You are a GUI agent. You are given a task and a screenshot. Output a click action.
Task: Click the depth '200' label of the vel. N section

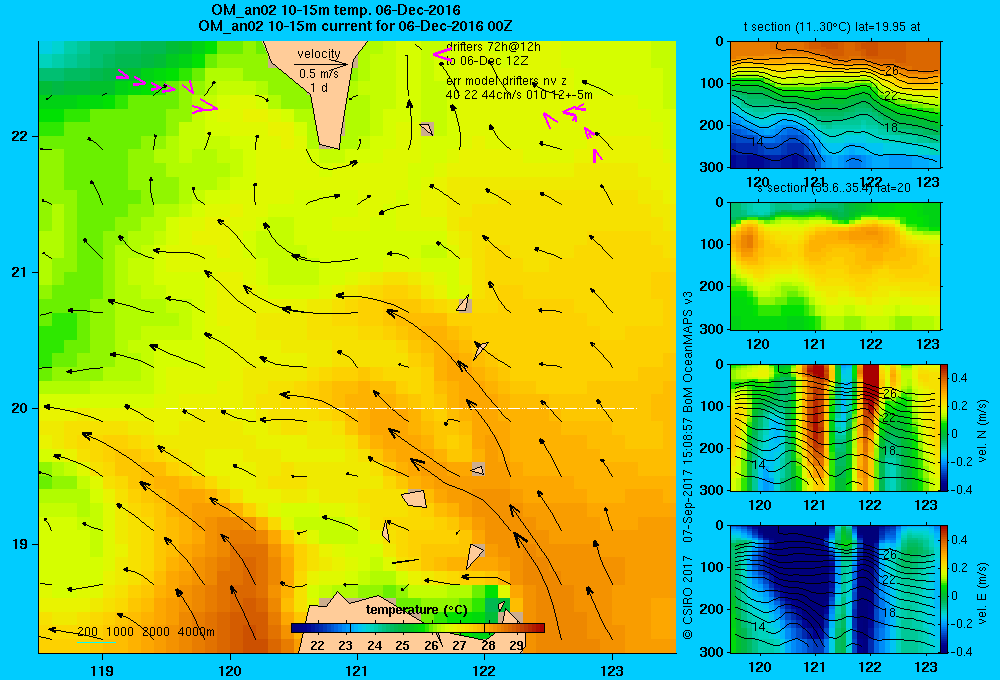pos(712,448)
